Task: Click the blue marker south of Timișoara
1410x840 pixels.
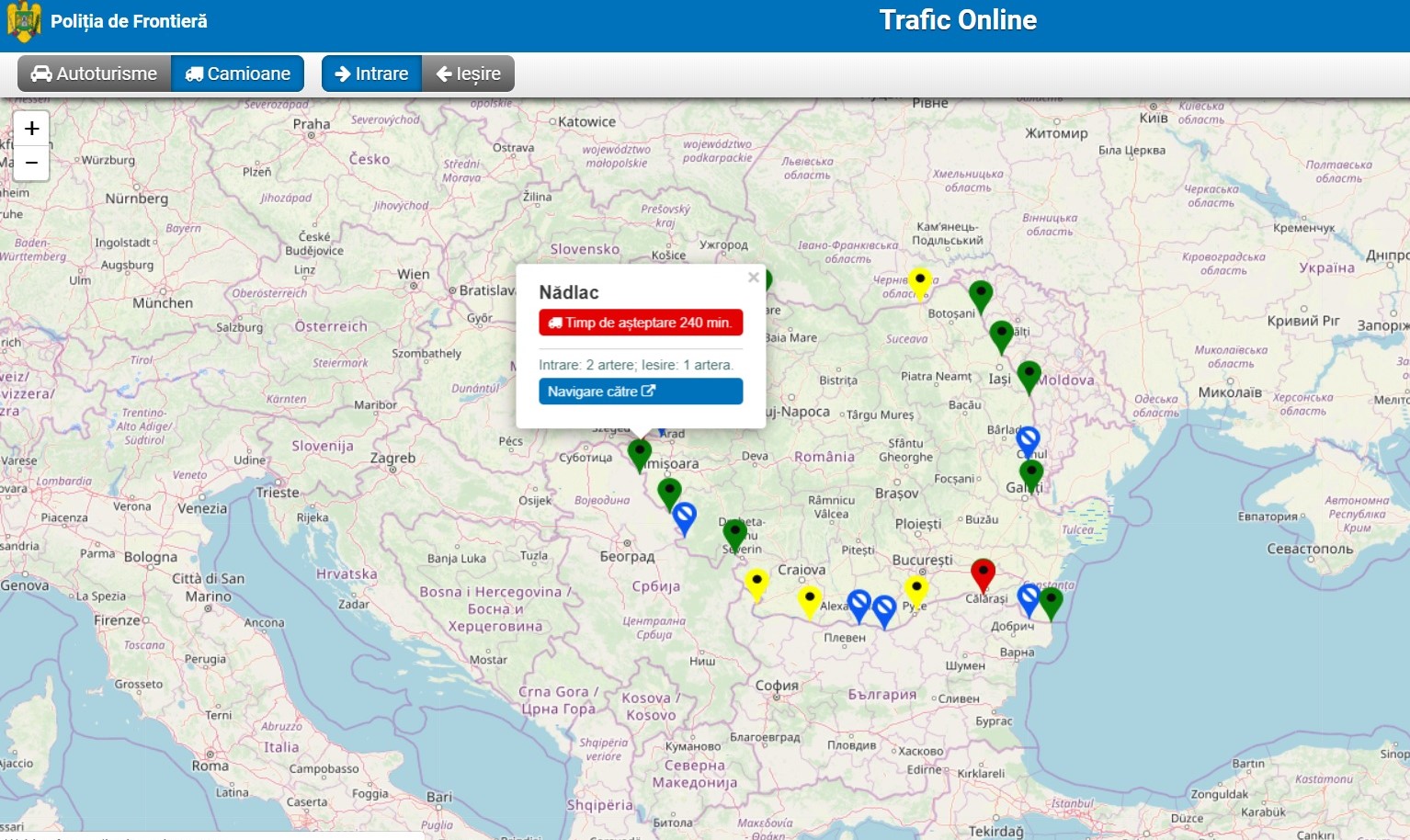Action: [x=684, y=516]
